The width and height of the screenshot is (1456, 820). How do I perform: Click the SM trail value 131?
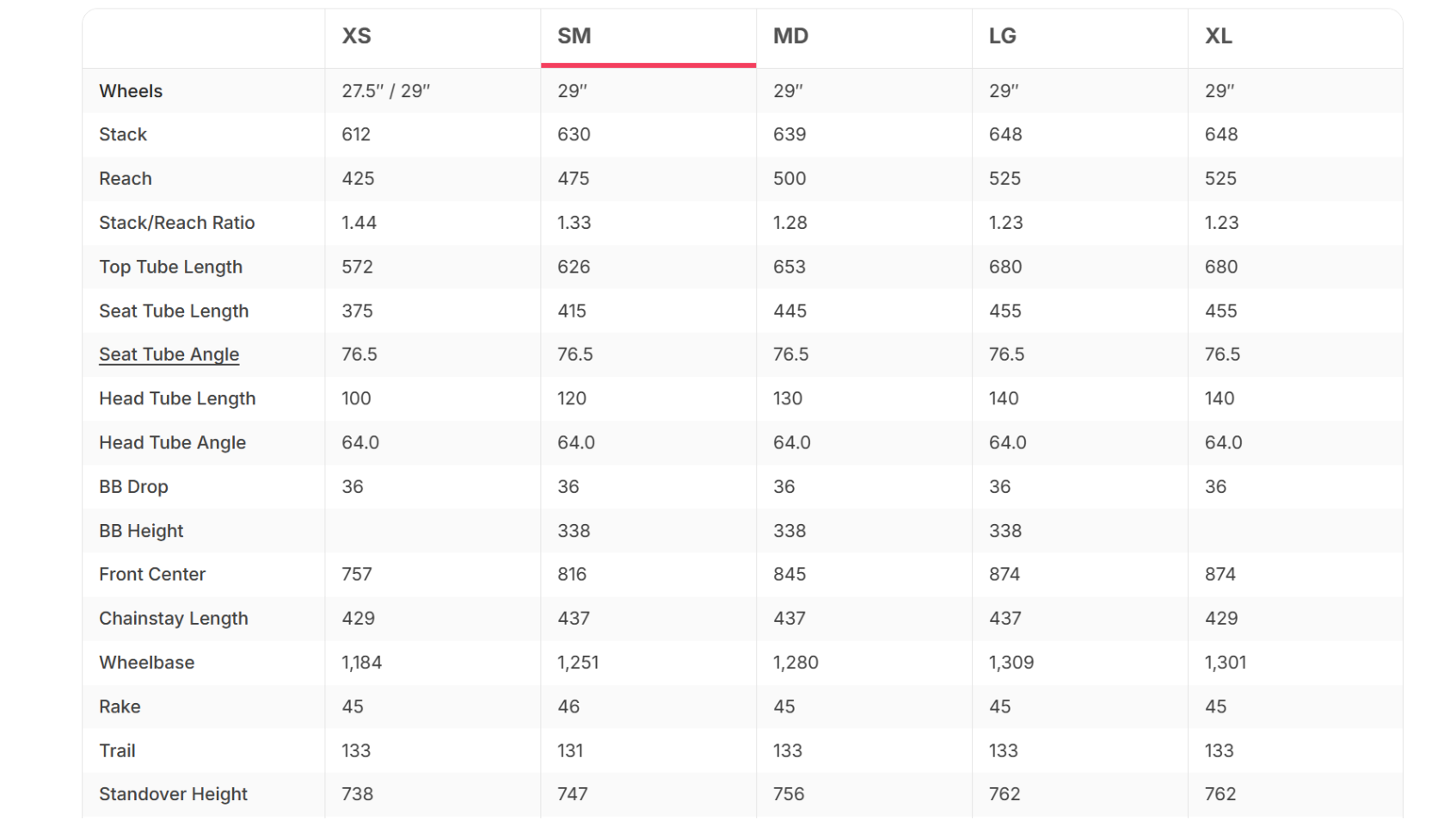point(569,750)
